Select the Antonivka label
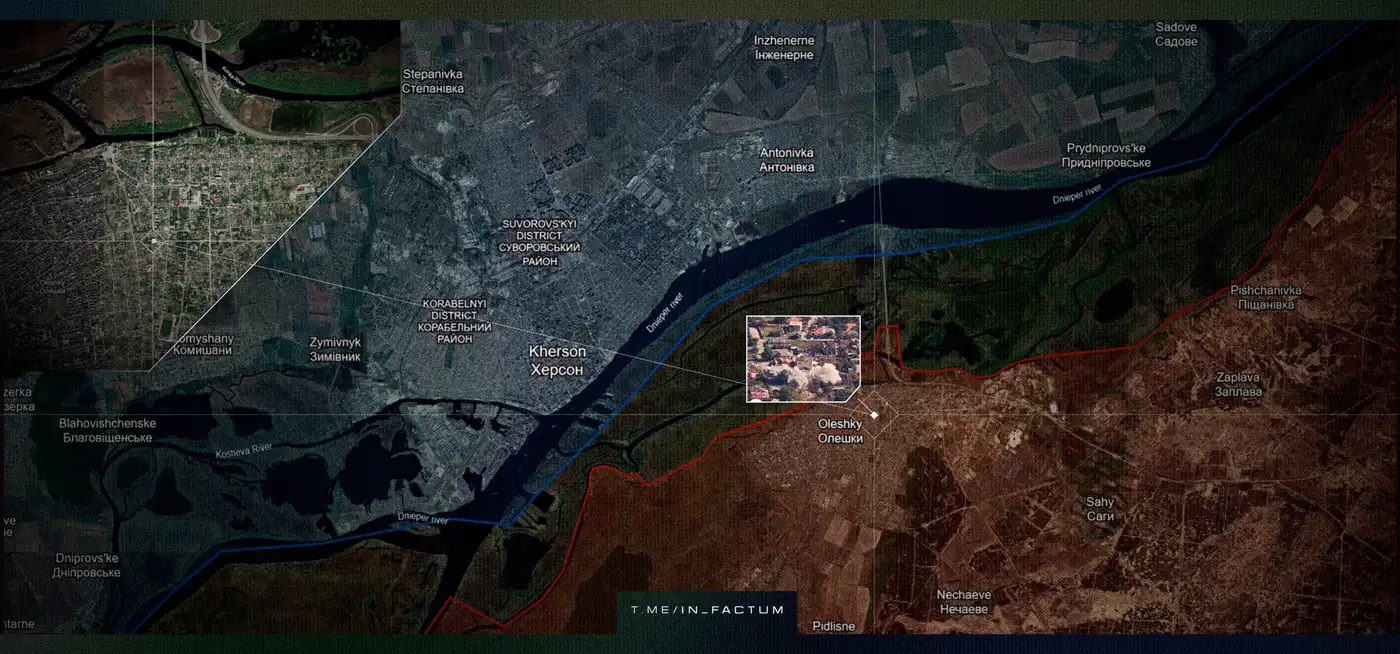Image resolution: width=1400 pixels, height=654 pixels. (786, 160)
